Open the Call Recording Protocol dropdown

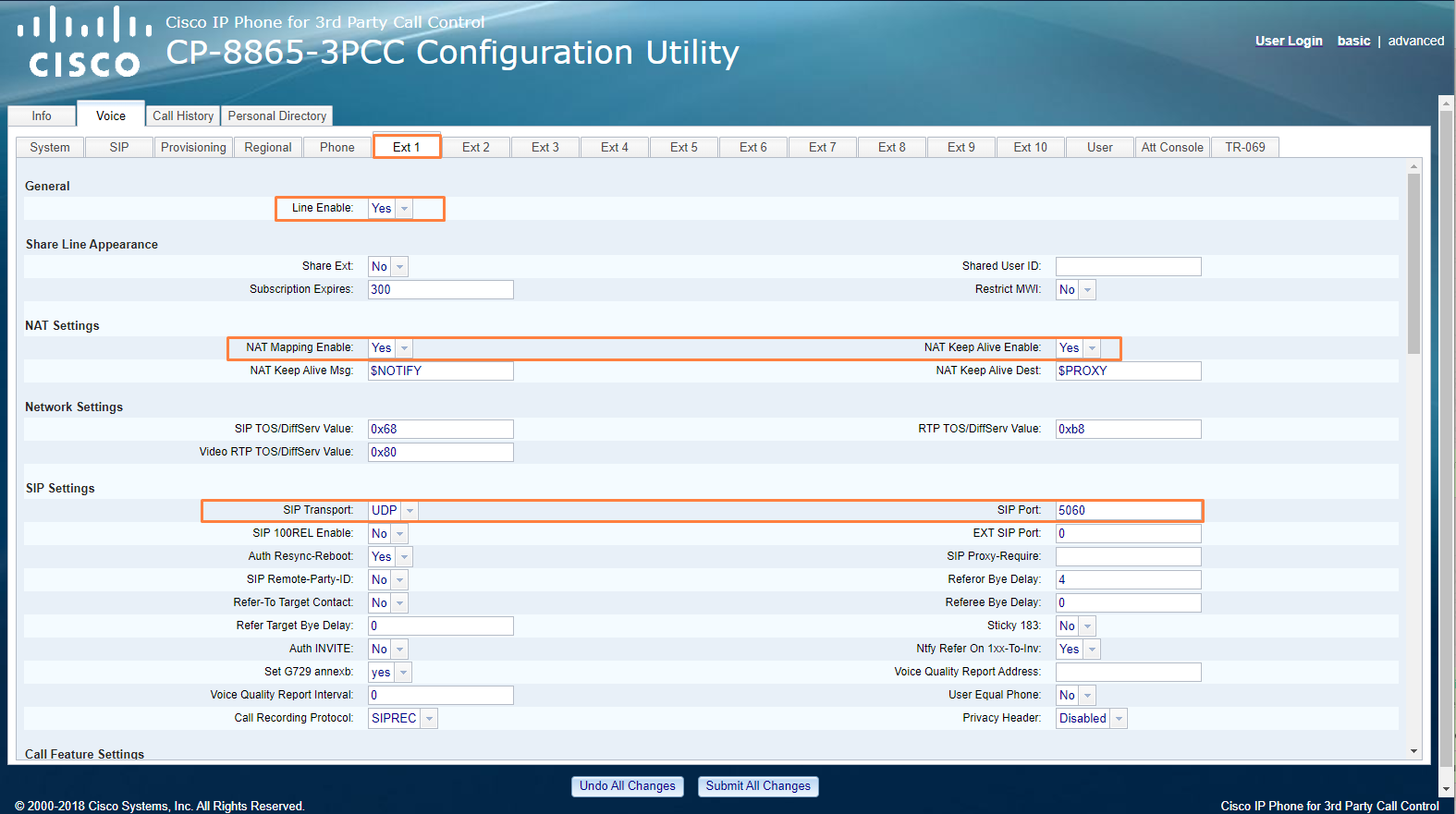(x=402, y=719)
